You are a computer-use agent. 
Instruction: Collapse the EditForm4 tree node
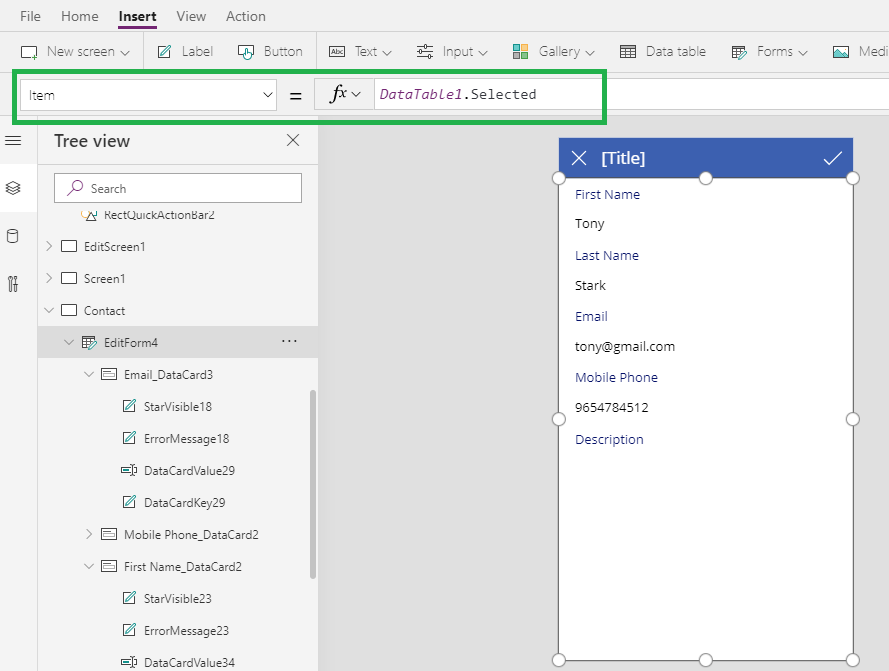(x=68, y=341)
